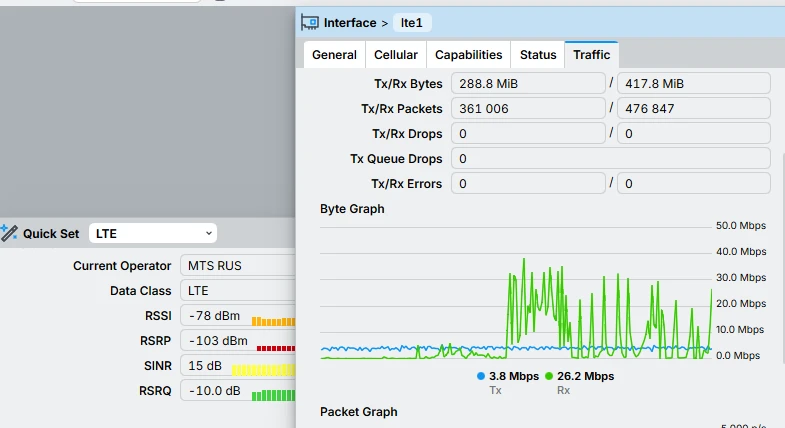Click the lte1 breadcrumb label
This screenshot has height=428, width=785.
coord(412,23)
